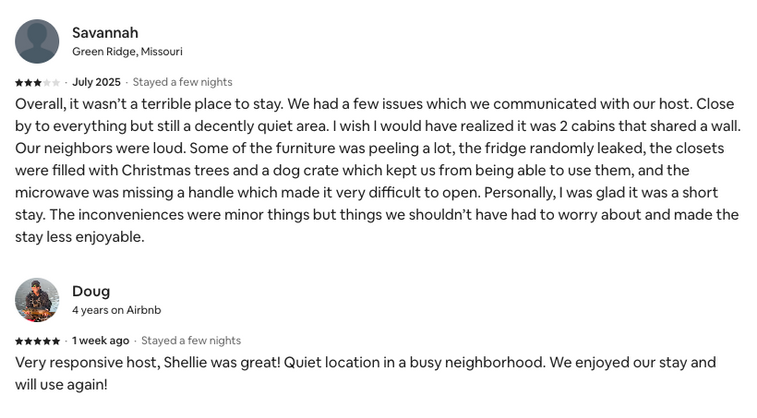
Task: Click 'Stayed a few nights' on Savannah's review
Action: 182,82
